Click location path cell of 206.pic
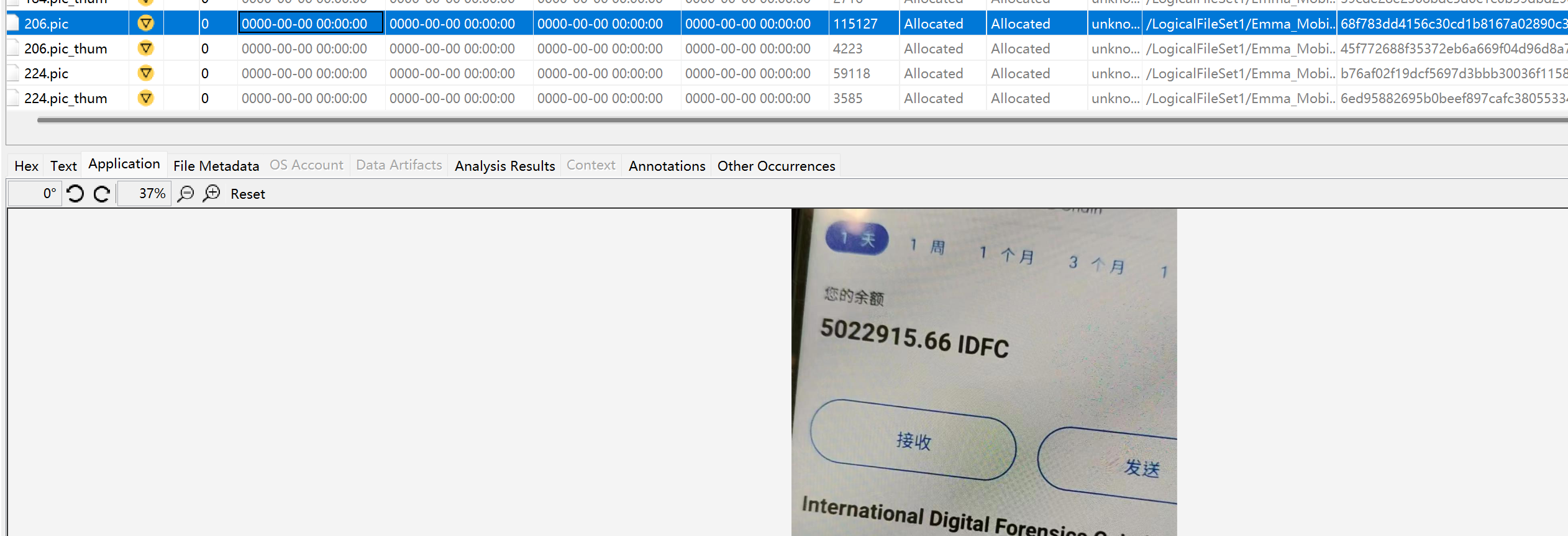 [1240, 24]
